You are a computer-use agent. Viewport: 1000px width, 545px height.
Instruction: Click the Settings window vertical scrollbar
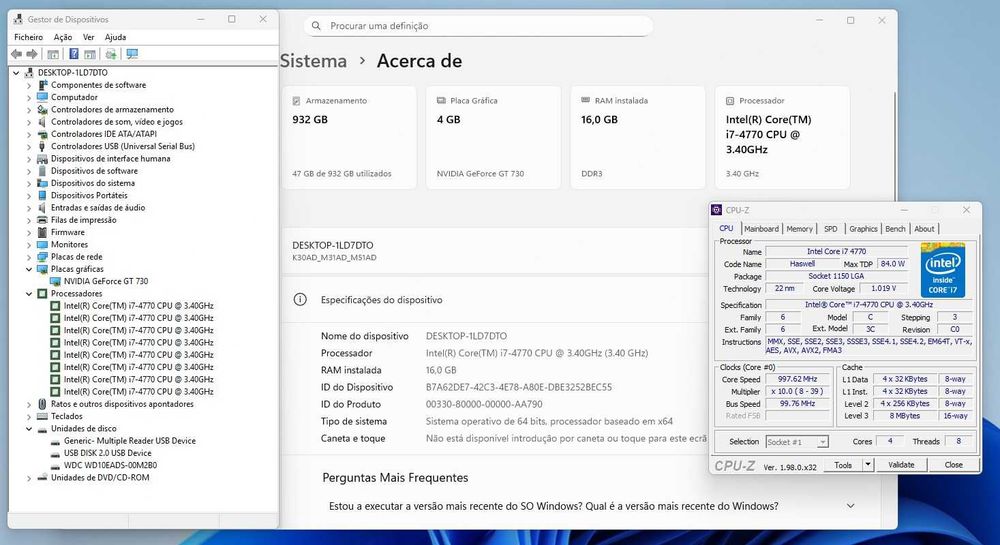point(895,146)
